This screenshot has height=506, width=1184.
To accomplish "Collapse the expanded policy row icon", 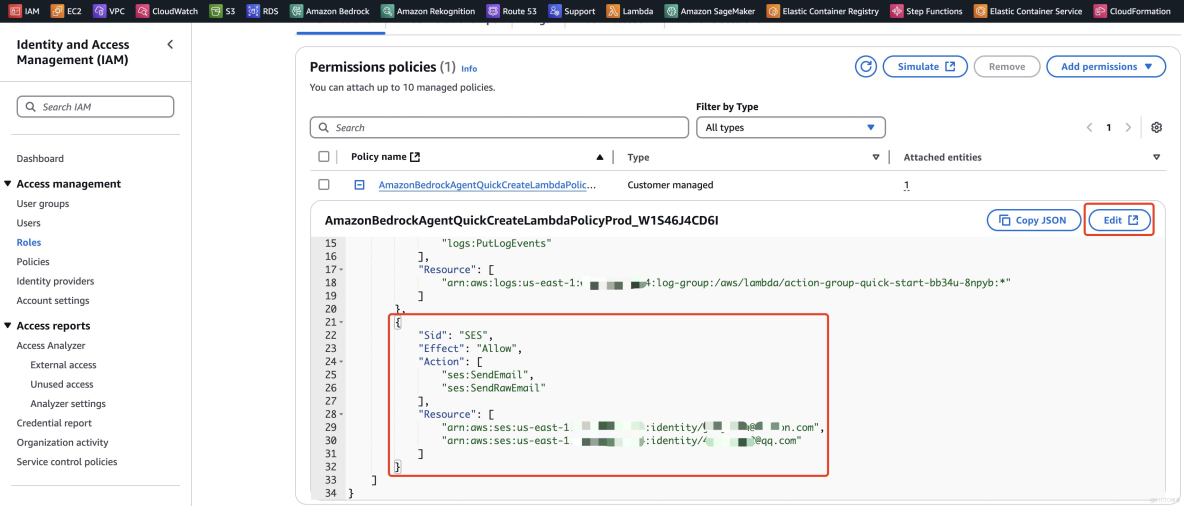I will point(360,184).
